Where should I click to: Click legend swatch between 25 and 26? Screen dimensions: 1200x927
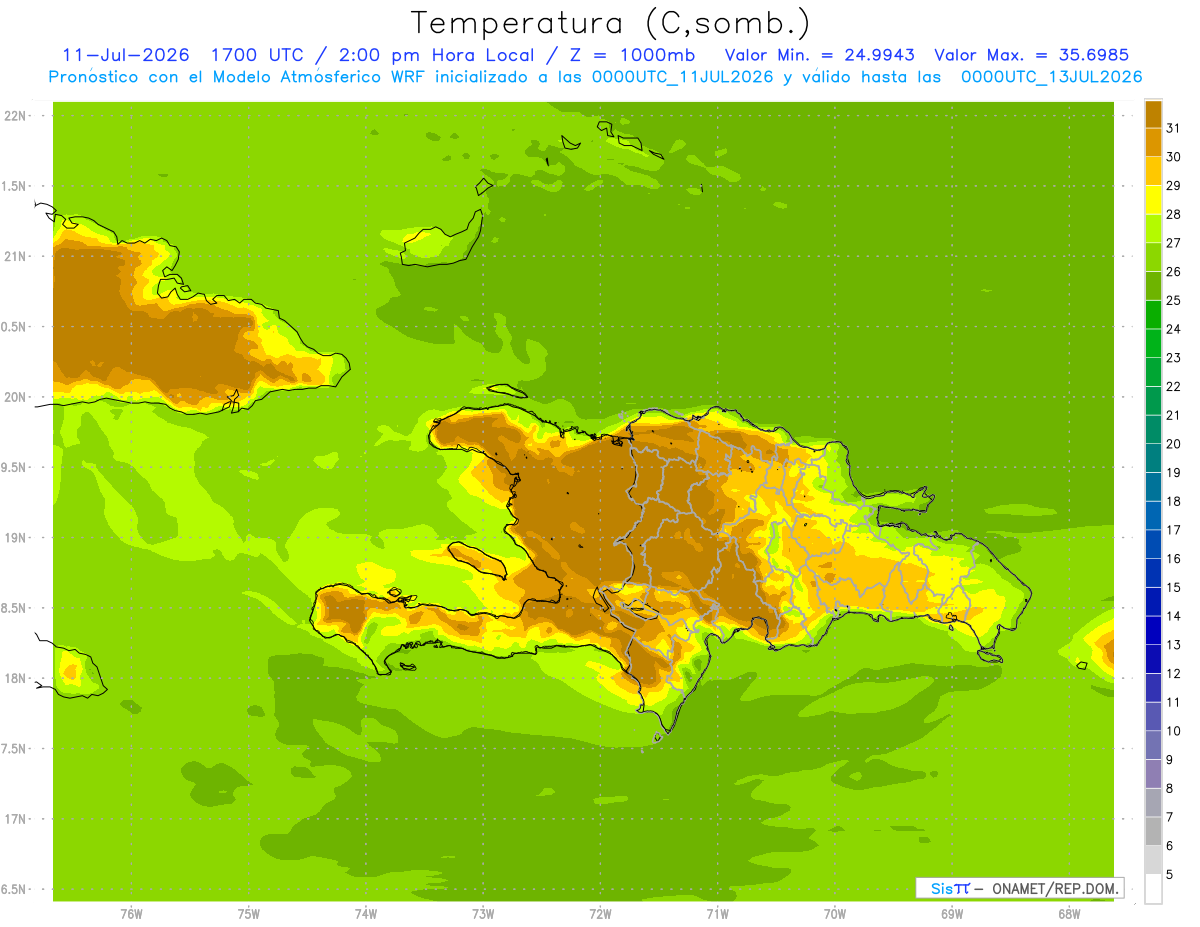(1153, 286)
